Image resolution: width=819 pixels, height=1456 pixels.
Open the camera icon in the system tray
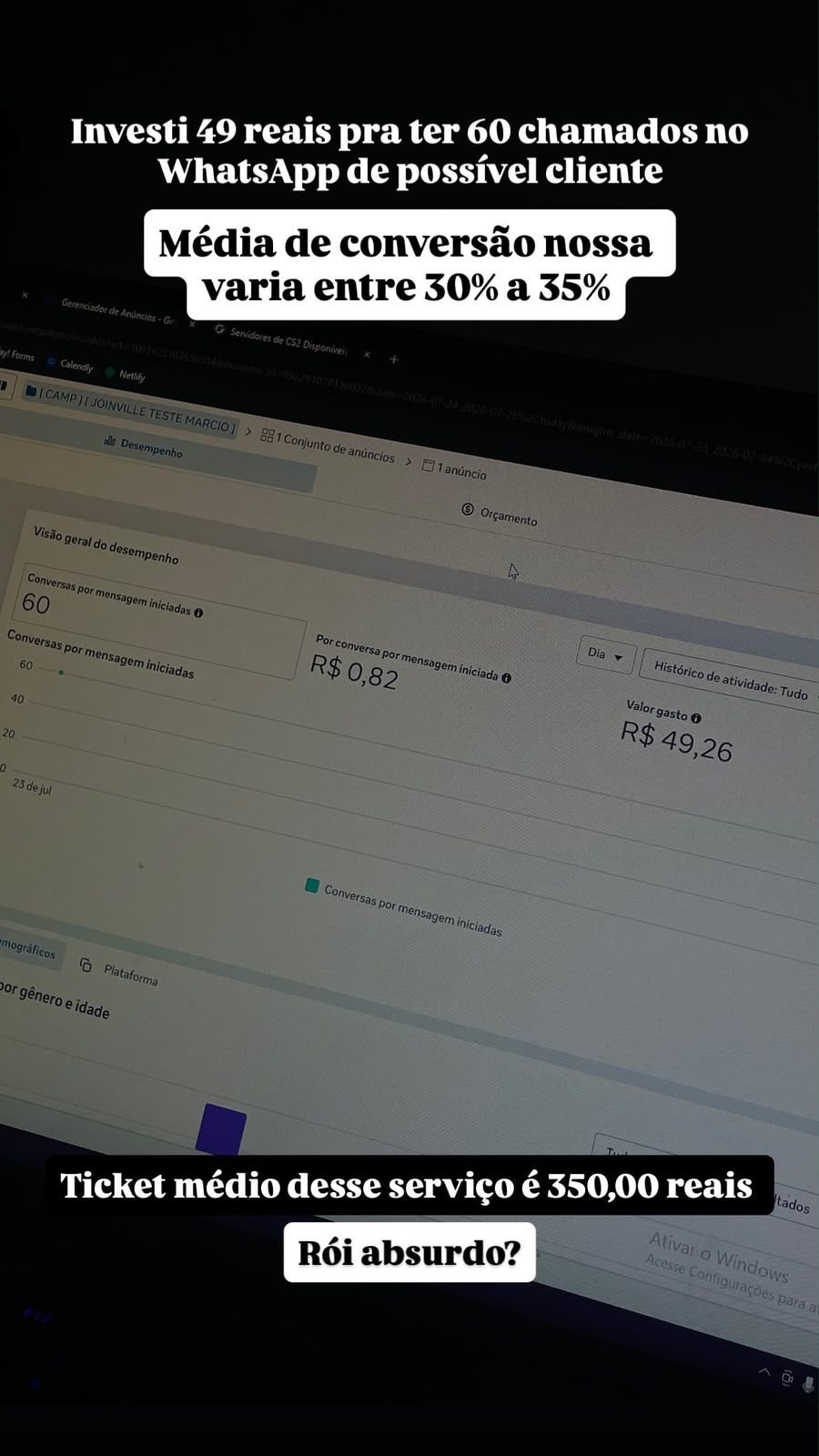[x=787, y=1378]
